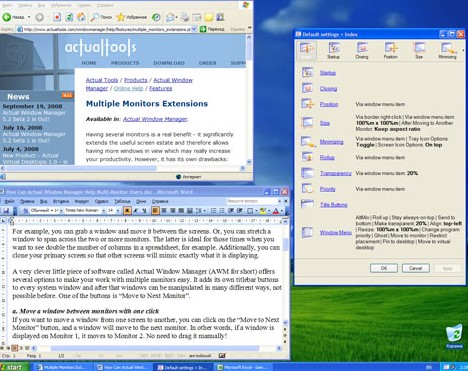Toggle Bold formatting in Word toolbar
Viewport: 468px width, 371px height.
click(127, 211)
